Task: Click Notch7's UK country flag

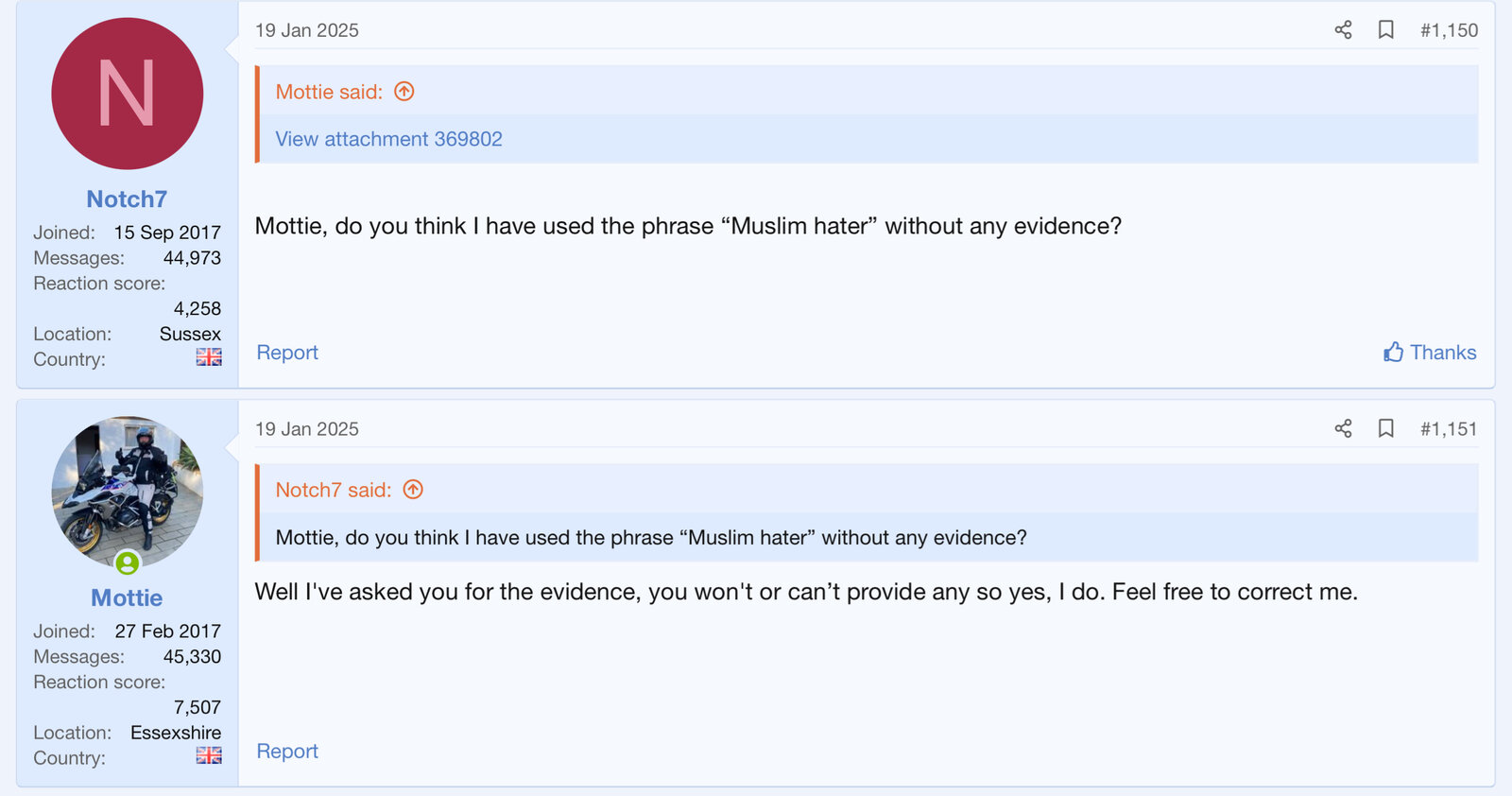Action: pyautogui.click(x=209, y=357)
